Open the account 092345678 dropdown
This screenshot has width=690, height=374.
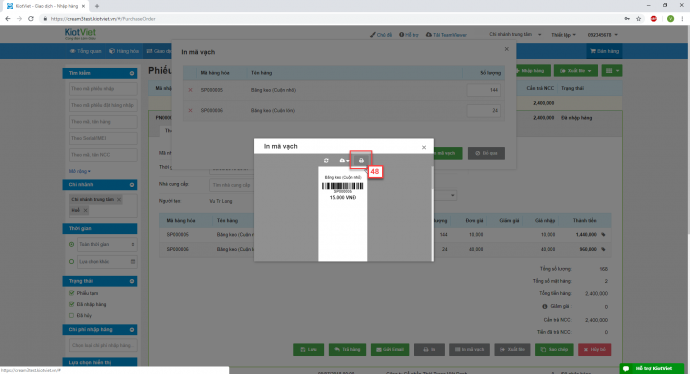click(x=602, y=35)
